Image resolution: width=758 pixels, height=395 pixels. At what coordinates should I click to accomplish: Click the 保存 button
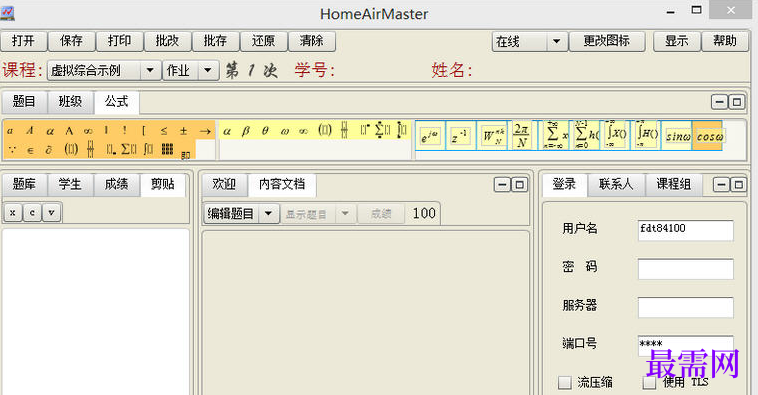coord(72,41)
